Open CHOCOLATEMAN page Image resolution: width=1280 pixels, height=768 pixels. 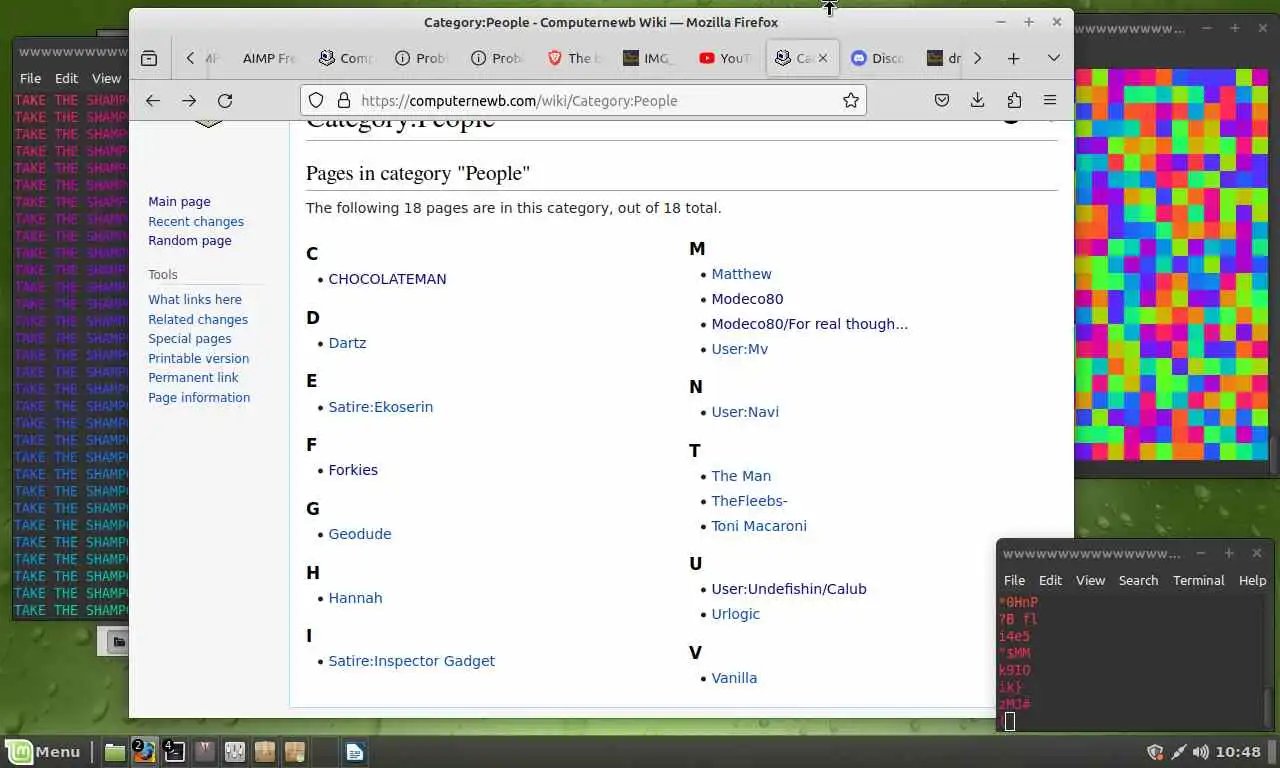coord(387,279)
